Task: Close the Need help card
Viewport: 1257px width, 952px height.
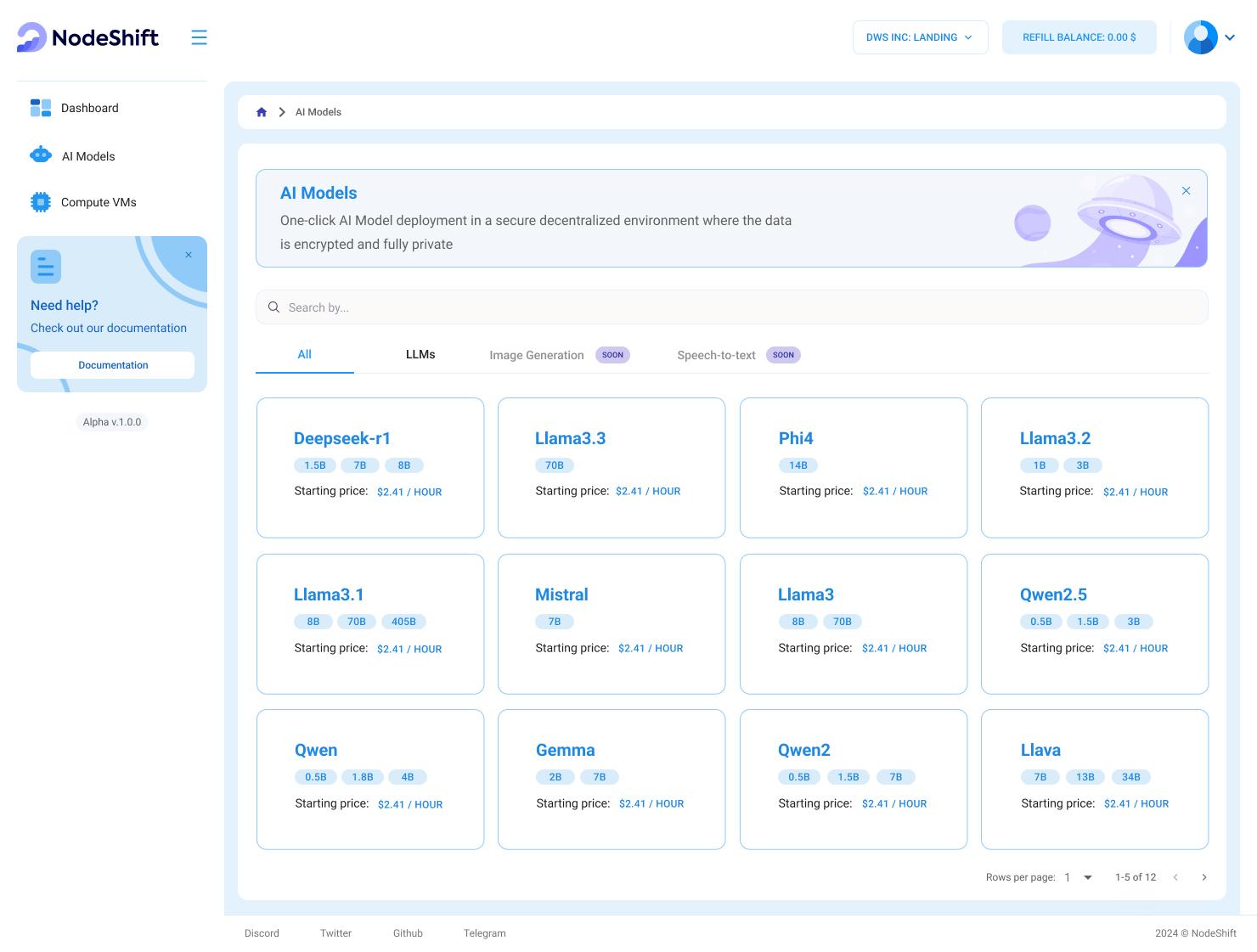Action: (x=189, y=255)
